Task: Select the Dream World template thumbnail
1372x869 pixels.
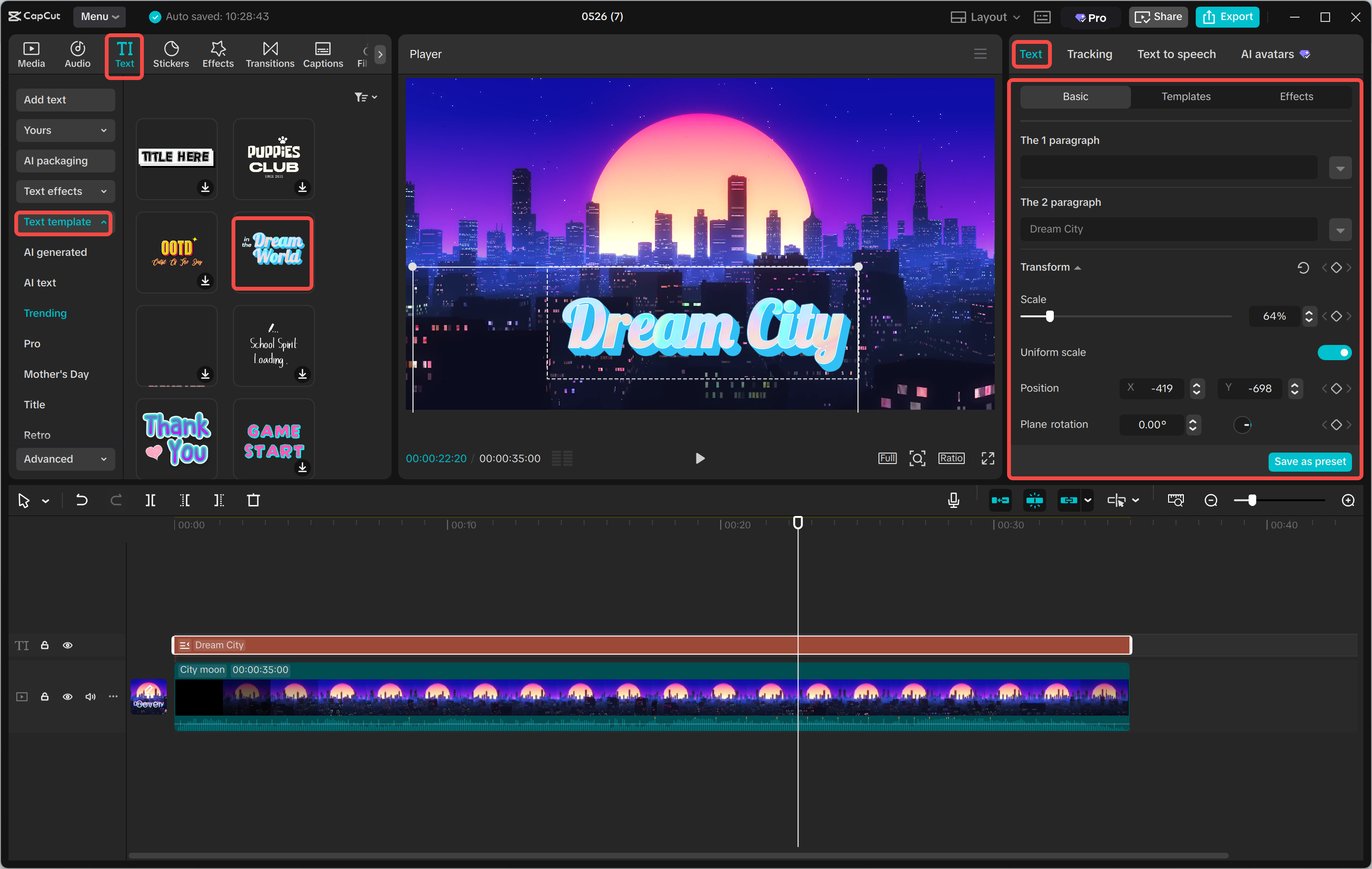Action: (272, 253)
